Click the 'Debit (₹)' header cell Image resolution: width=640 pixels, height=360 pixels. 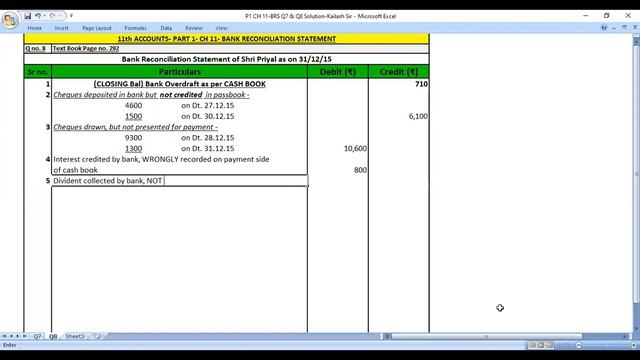pyautogui.click(x=338, y=72)
